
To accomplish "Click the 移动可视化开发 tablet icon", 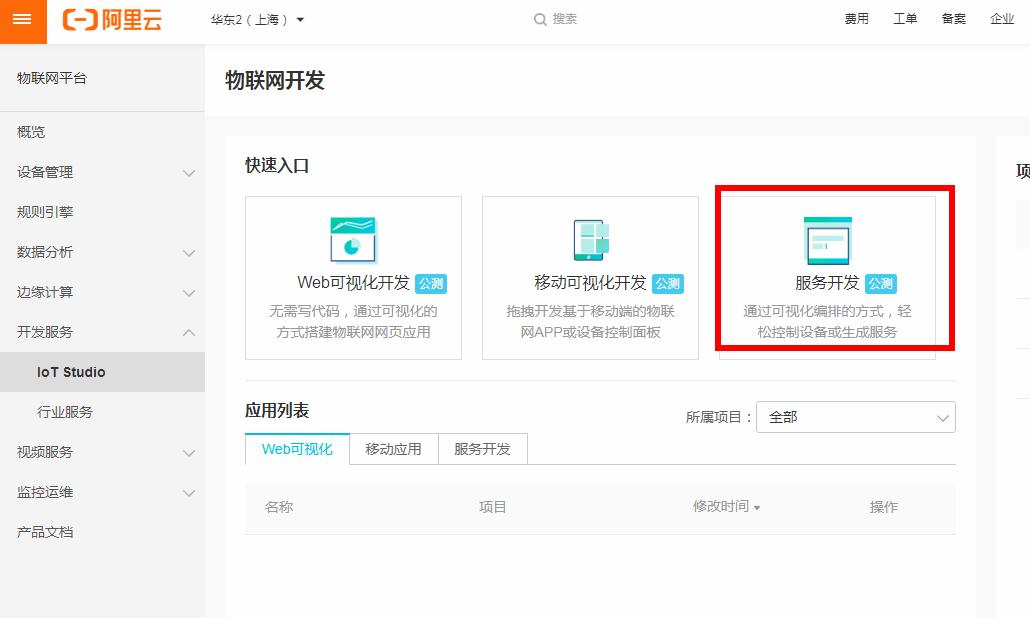I will click(x=591, y=240).
